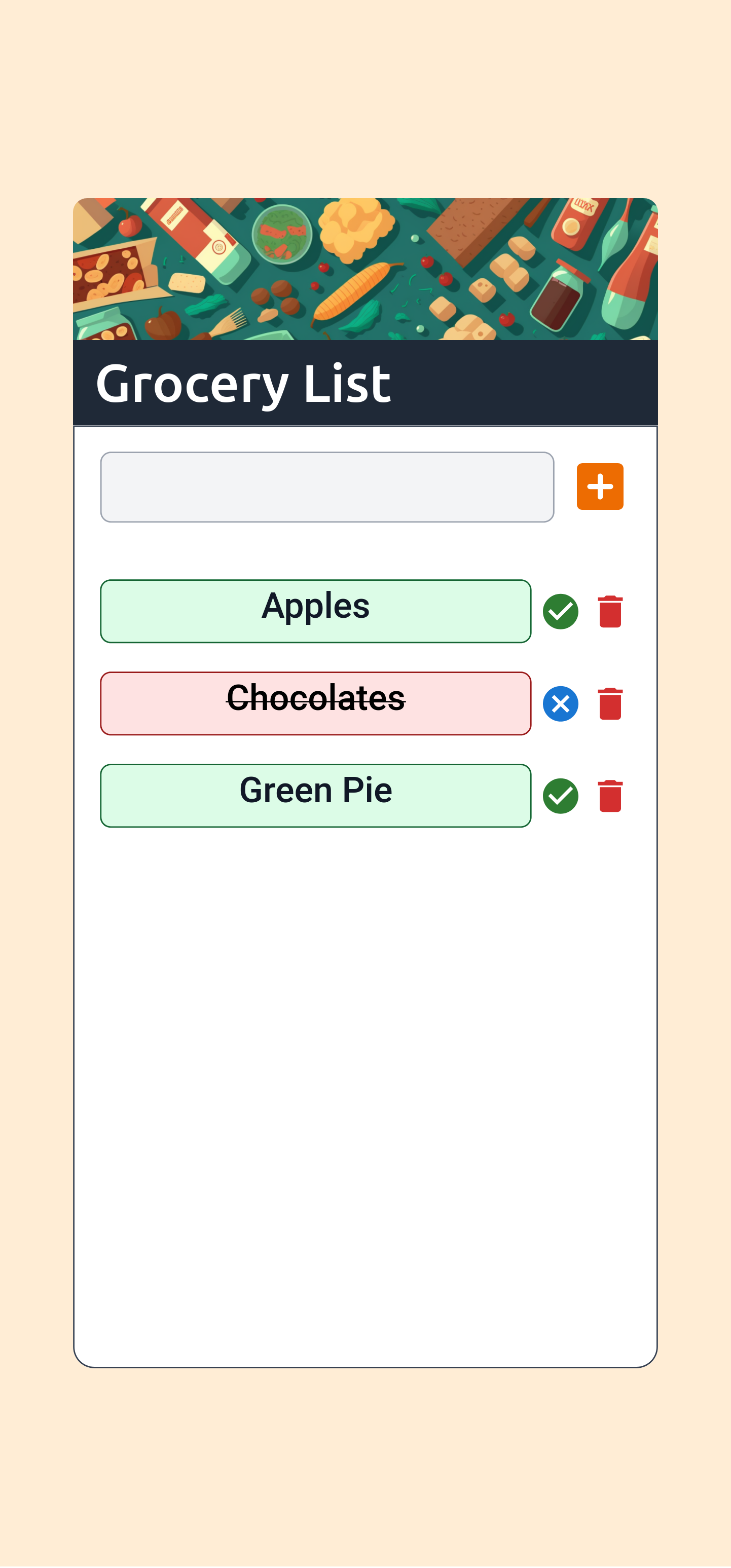Click the green checkmark beside Apples
Image resolution: width=731 pixels, height=1568 pixels.
560,611
